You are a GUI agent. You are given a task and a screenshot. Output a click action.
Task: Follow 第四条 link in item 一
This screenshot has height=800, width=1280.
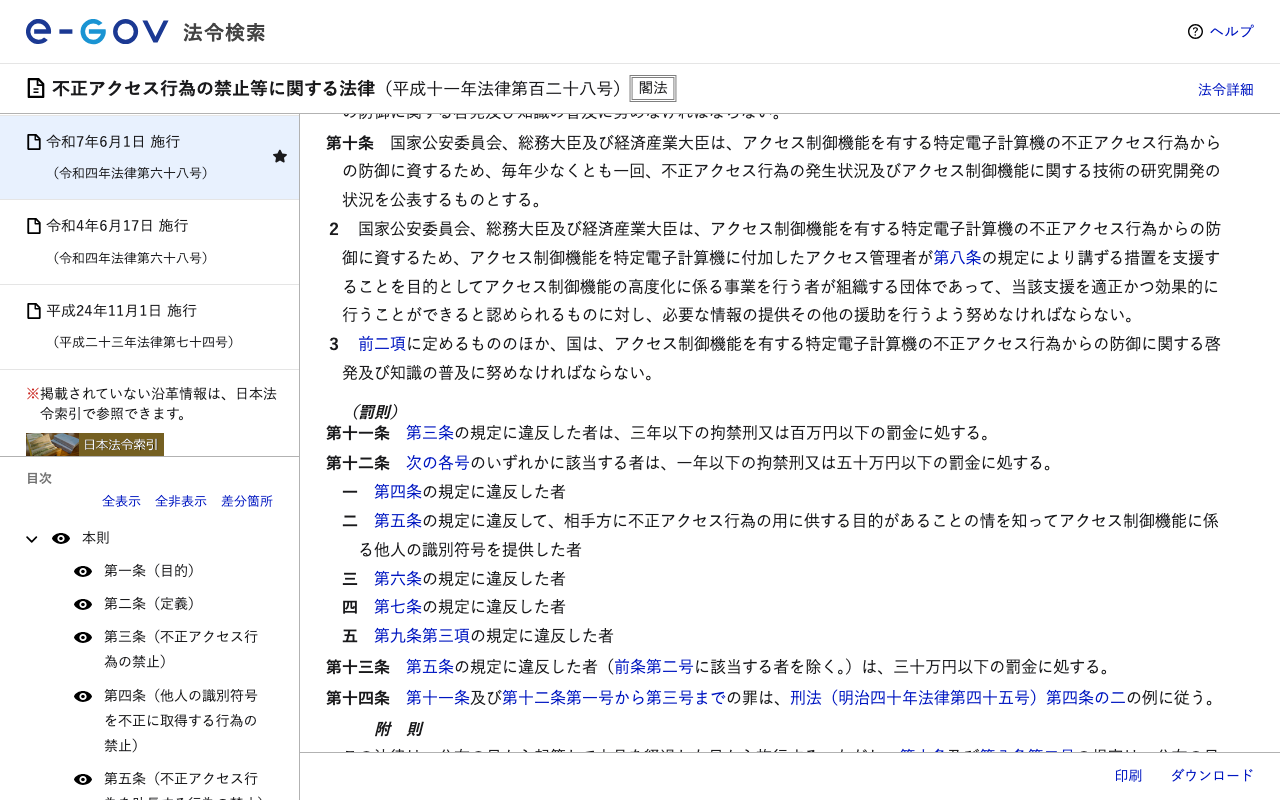click(x=398, y=491)
